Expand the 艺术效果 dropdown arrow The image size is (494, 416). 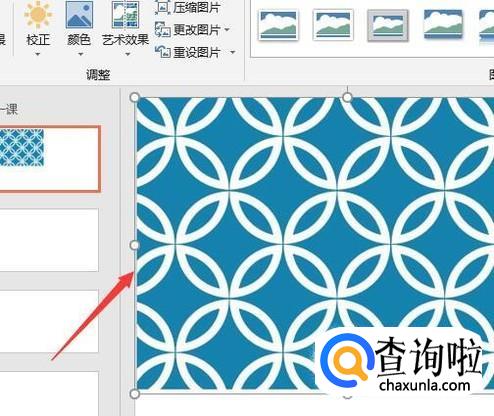(x=128, y=54)
